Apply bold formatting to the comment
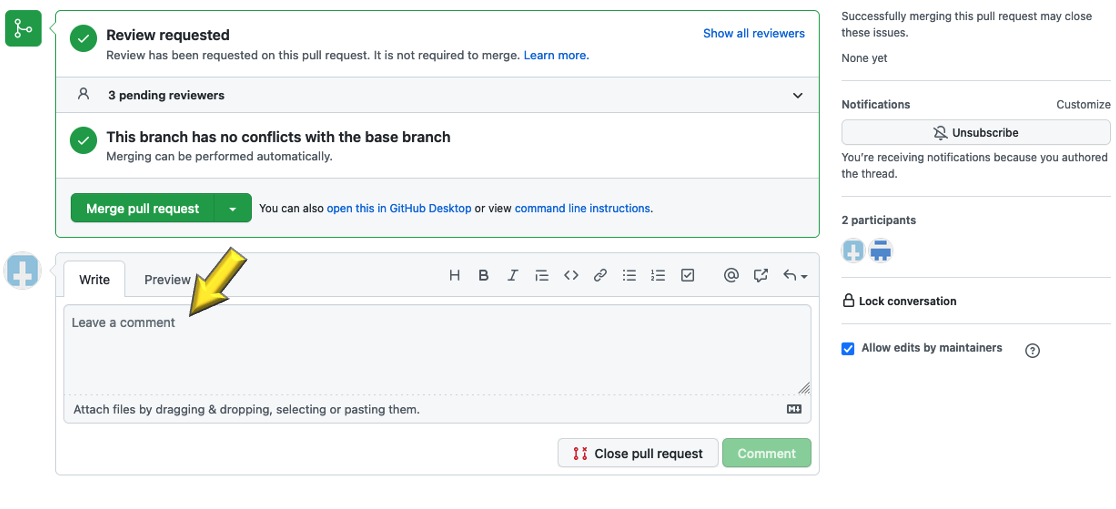The height and width of the screenshot is (509, 1116). [x=483, y=276]
